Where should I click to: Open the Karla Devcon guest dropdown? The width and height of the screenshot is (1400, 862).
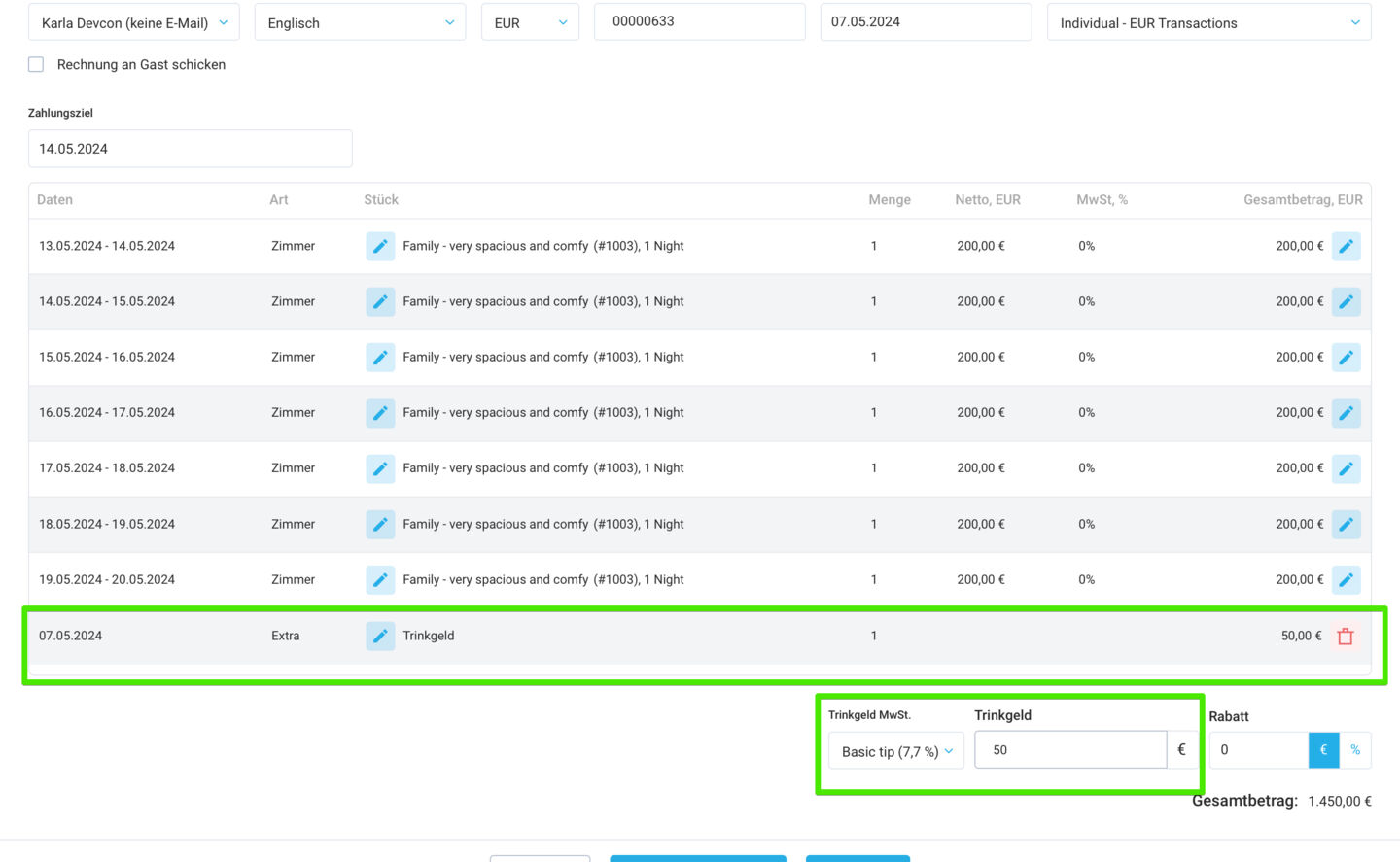point(134,22)
